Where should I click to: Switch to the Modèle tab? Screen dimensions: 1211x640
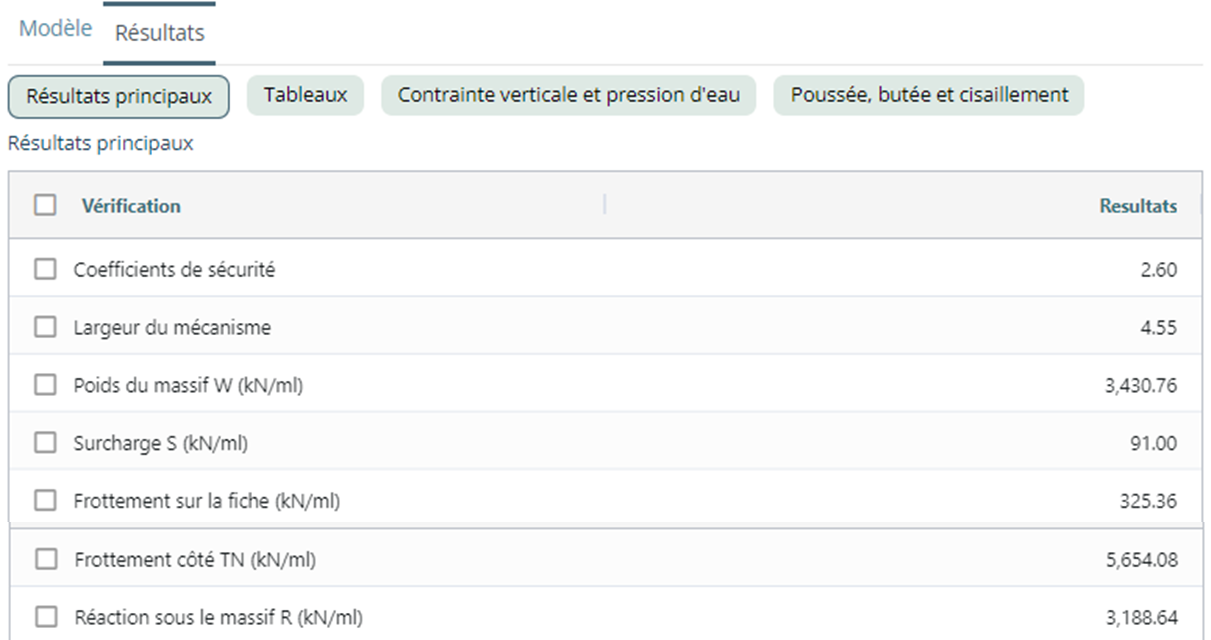coord(56,29)
